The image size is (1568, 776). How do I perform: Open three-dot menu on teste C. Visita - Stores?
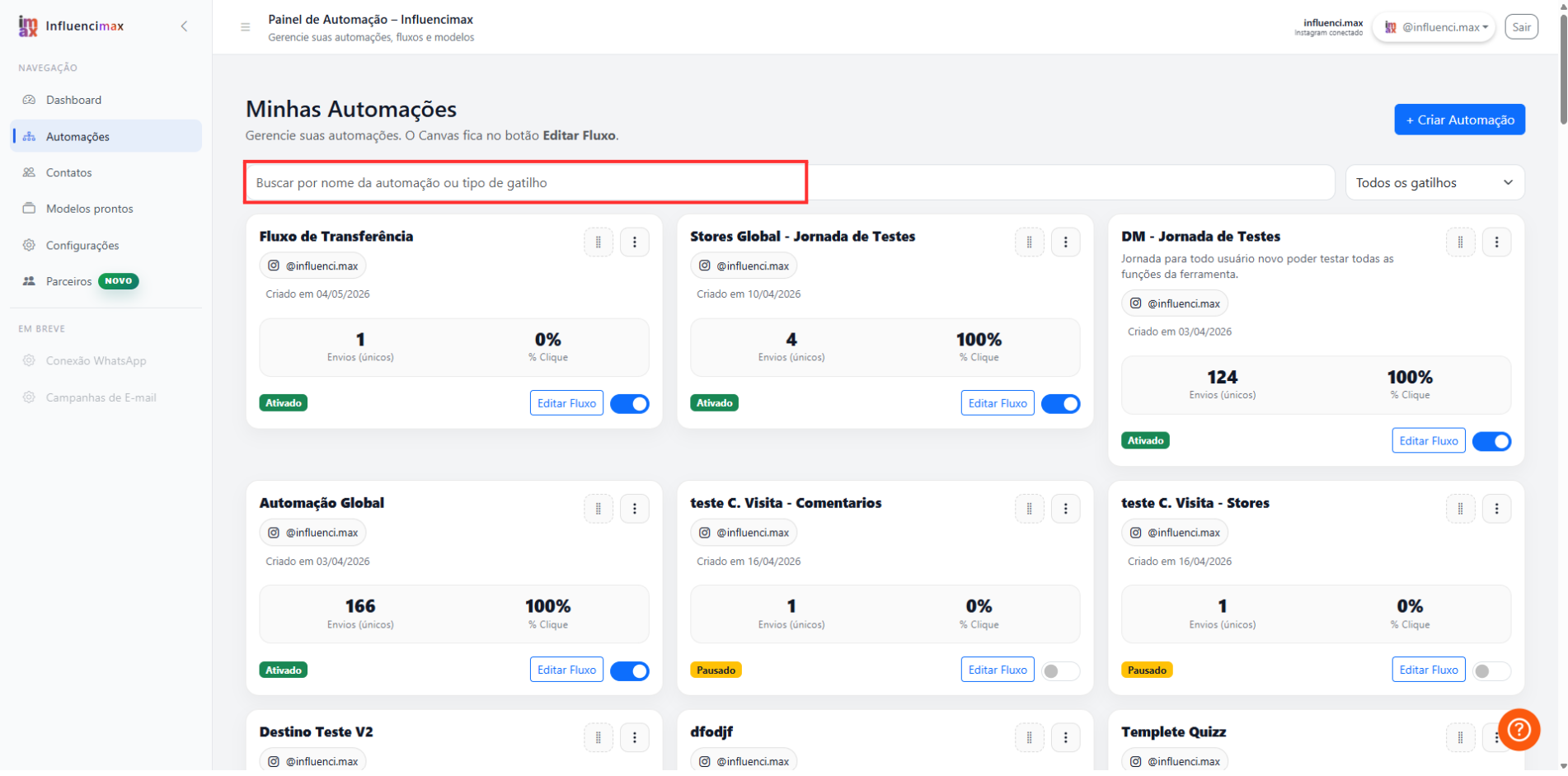coord(1497,509)
